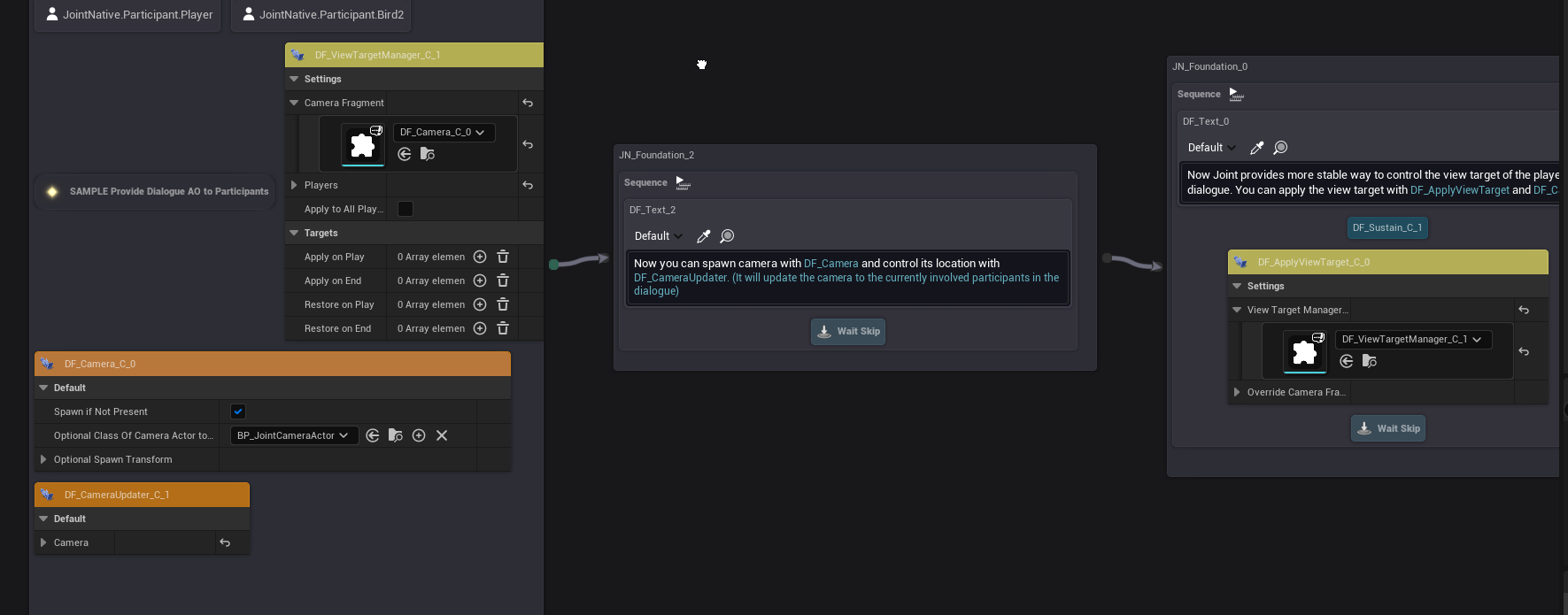Select JointNative.Participant.Player tag
The image size is (1568, 615).
(128, 15)
